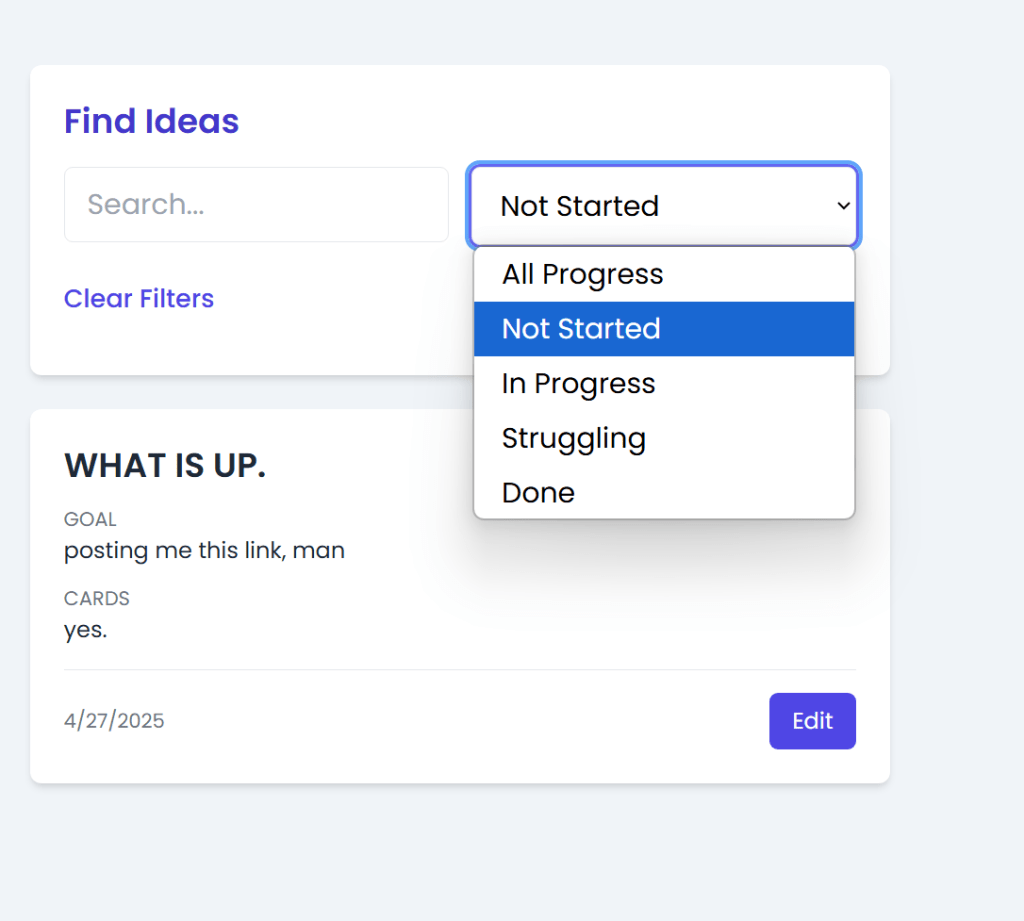The width and height of the screenshot is (1024, 921).
Task: Click the goal text "posting me this link, man"
Action: coord(204,550)
